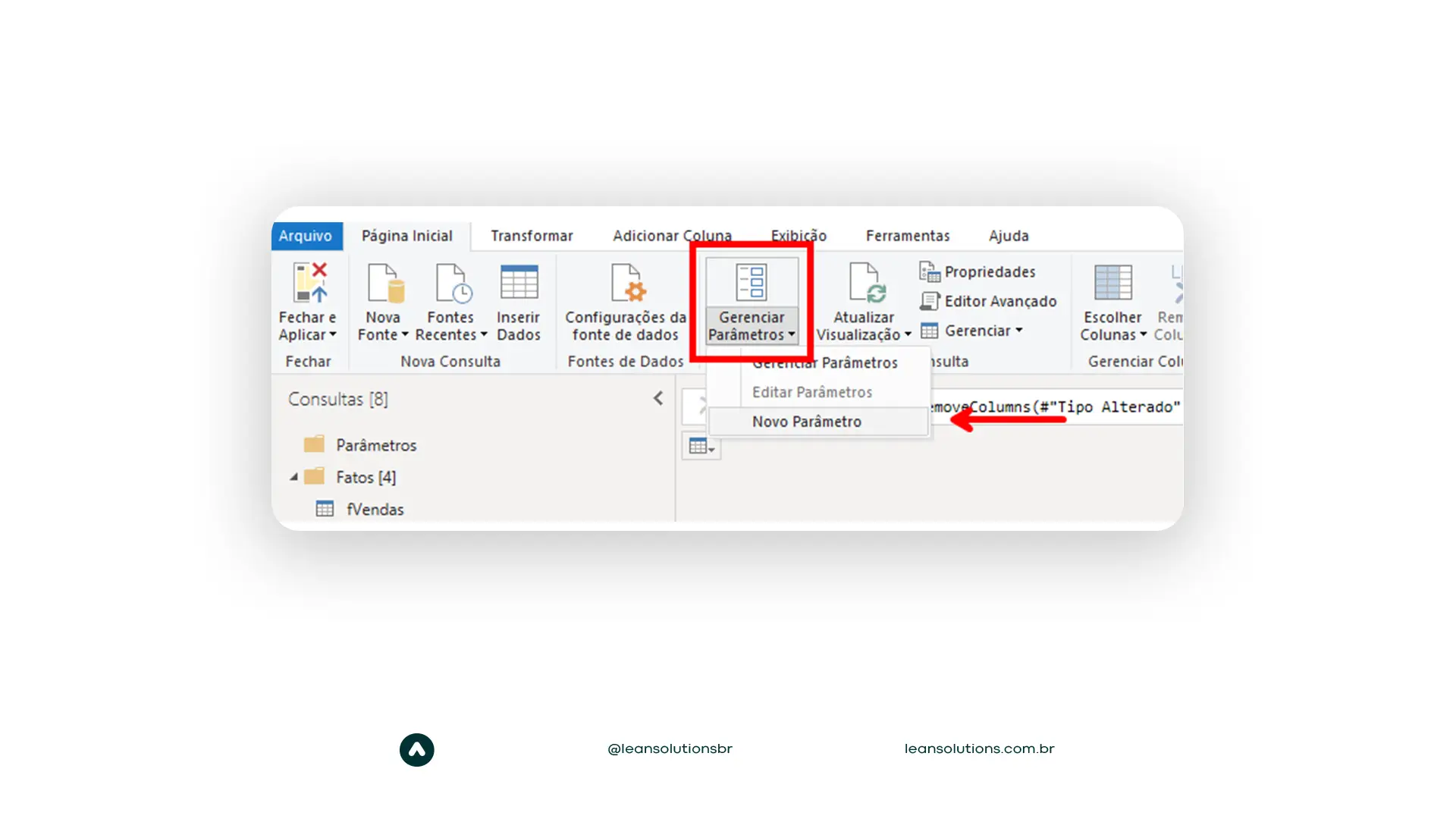Expand the Fechar e Aplicar dropdown arrow
Viewport: 1456px width, 819px height.
point(333,334)
